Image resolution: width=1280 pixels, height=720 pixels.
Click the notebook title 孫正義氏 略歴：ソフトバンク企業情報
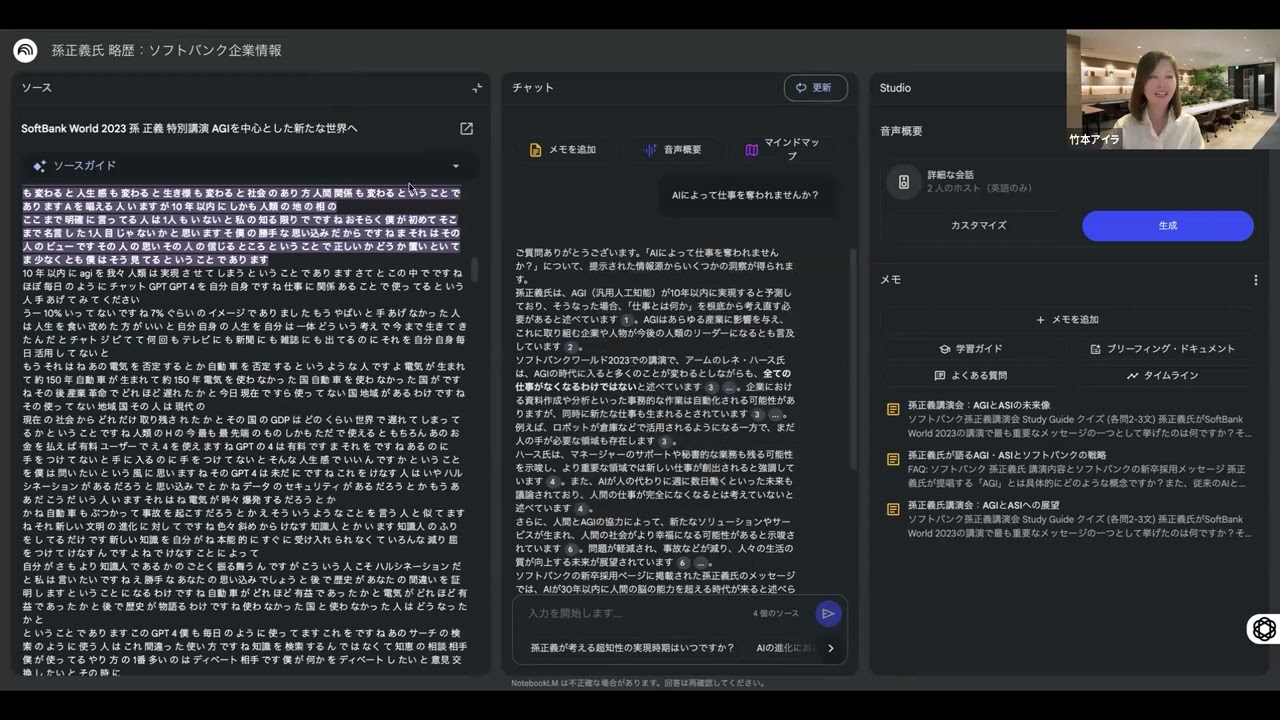click(166, 50)
